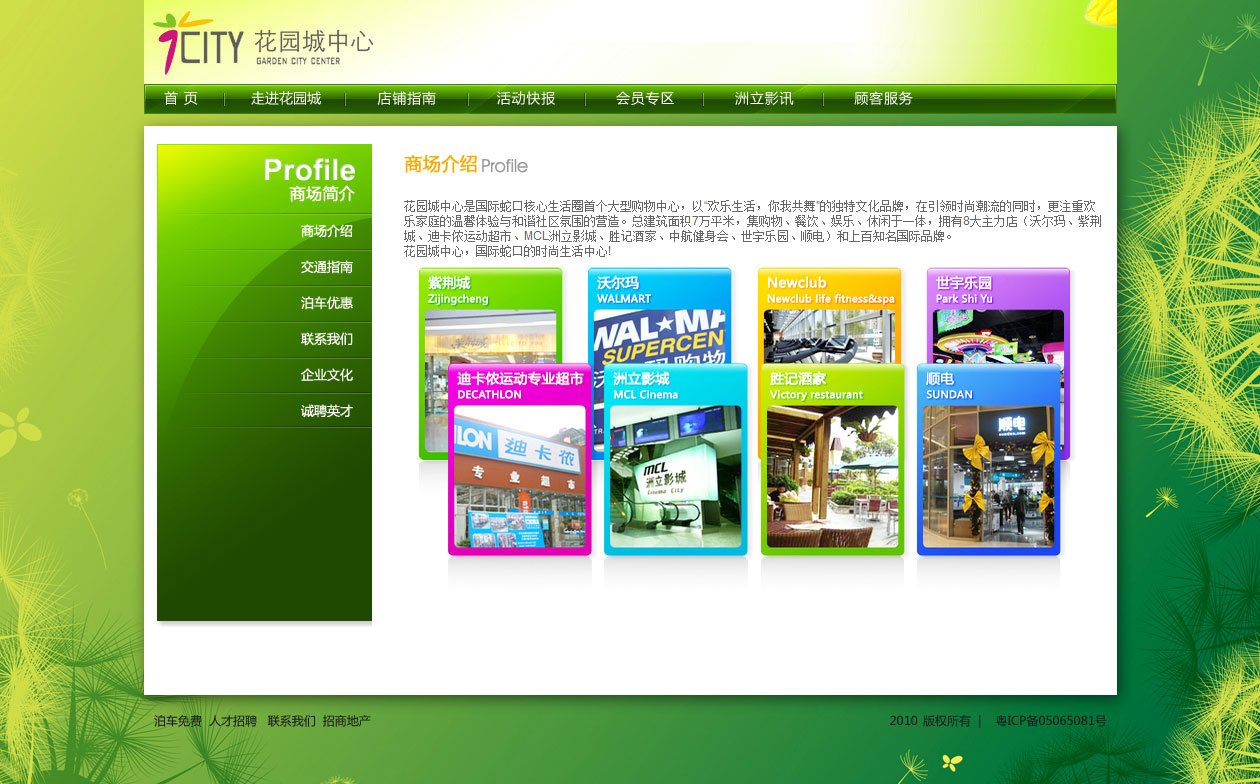Open 交通指南 in the sidebar
Image resolution: width=1260 pixels, height=784 pixels.
326,267
